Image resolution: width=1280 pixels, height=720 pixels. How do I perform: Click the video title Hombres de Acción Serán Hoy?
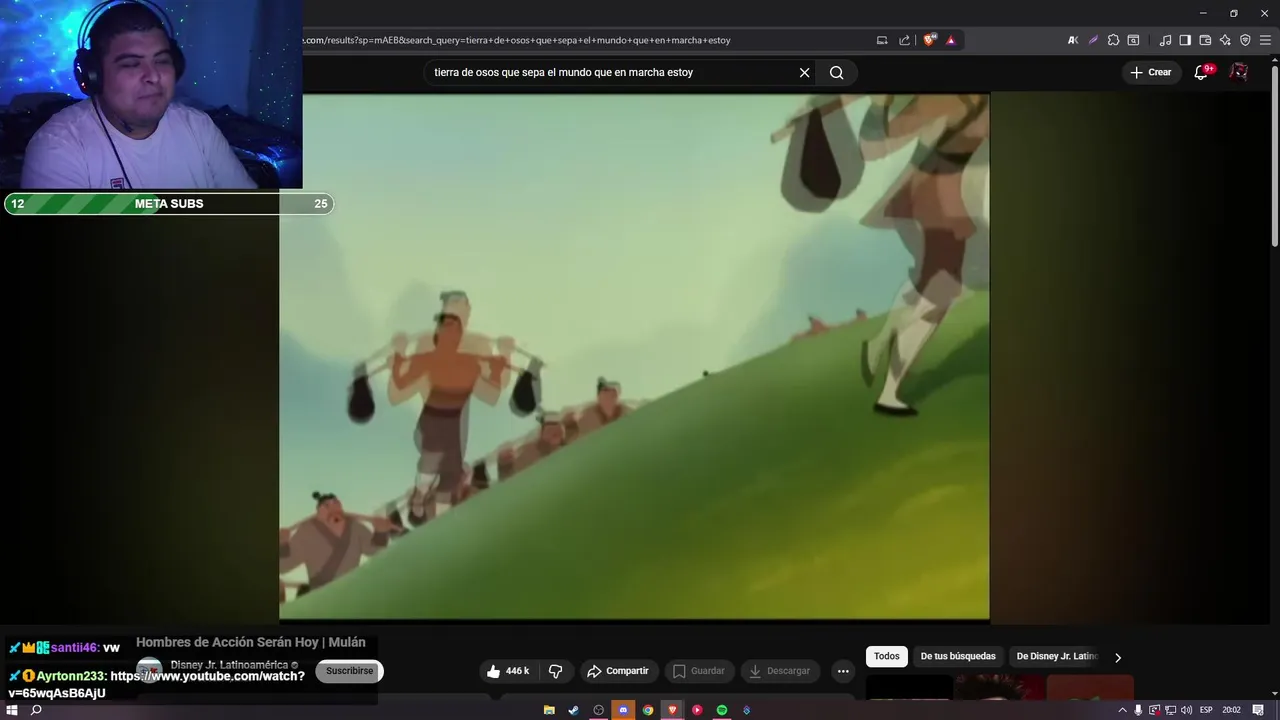click(x=250, y=642)
